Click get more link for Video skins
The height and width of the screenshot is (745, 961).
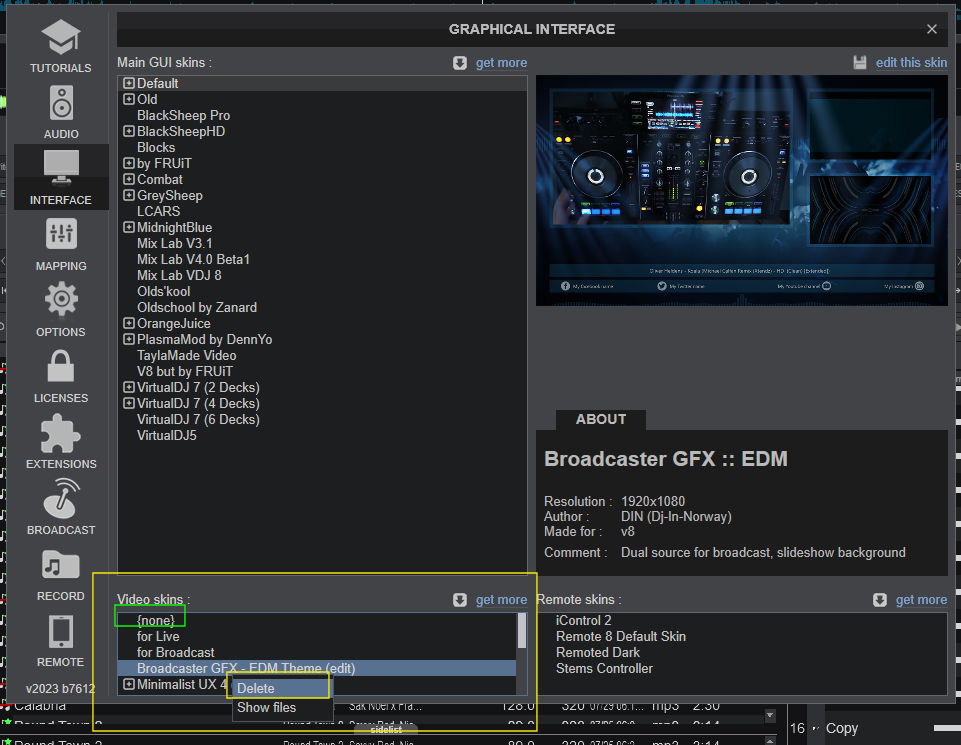[x=501, y=600]
